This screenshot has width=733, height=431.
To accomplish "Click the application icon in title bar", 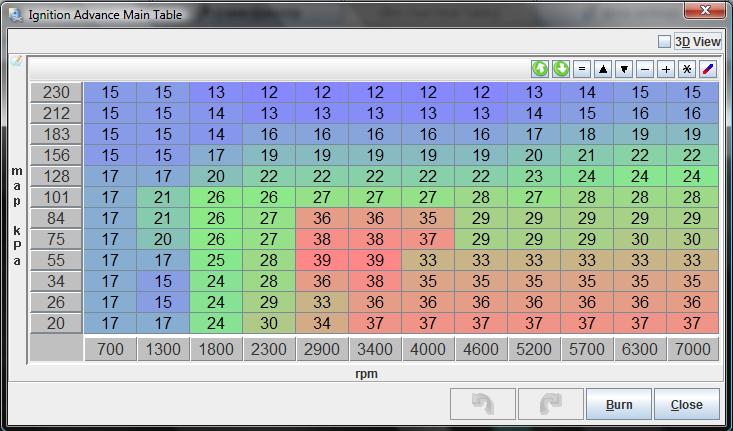I will pos(16,14).
